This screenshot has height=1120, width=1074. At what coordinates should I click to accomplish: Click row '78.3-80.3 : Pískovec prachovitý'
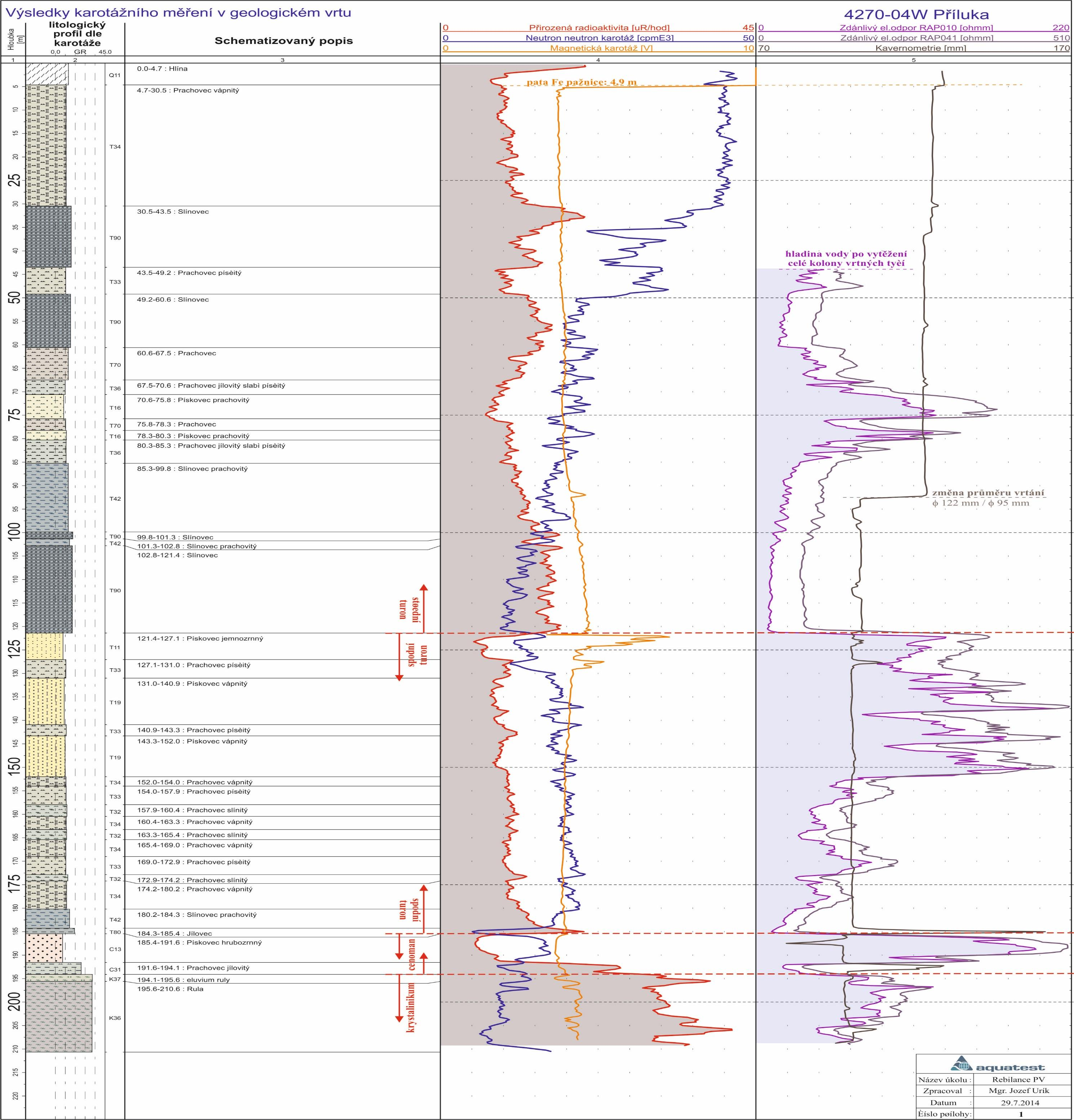pyautogui.click(x=193, y=437)
